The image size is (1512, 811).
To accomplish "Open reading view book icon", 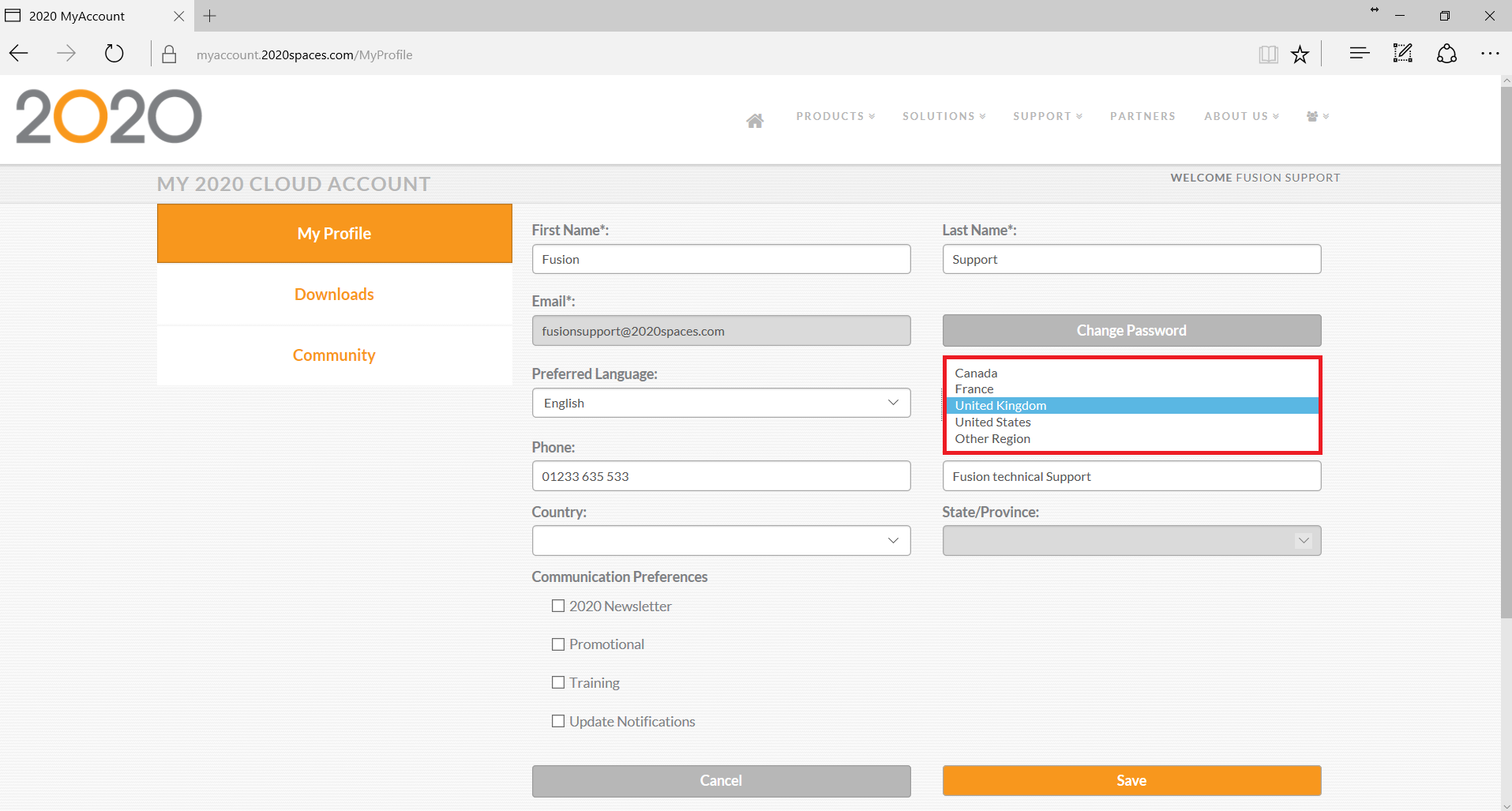I will coord(1268,54).
